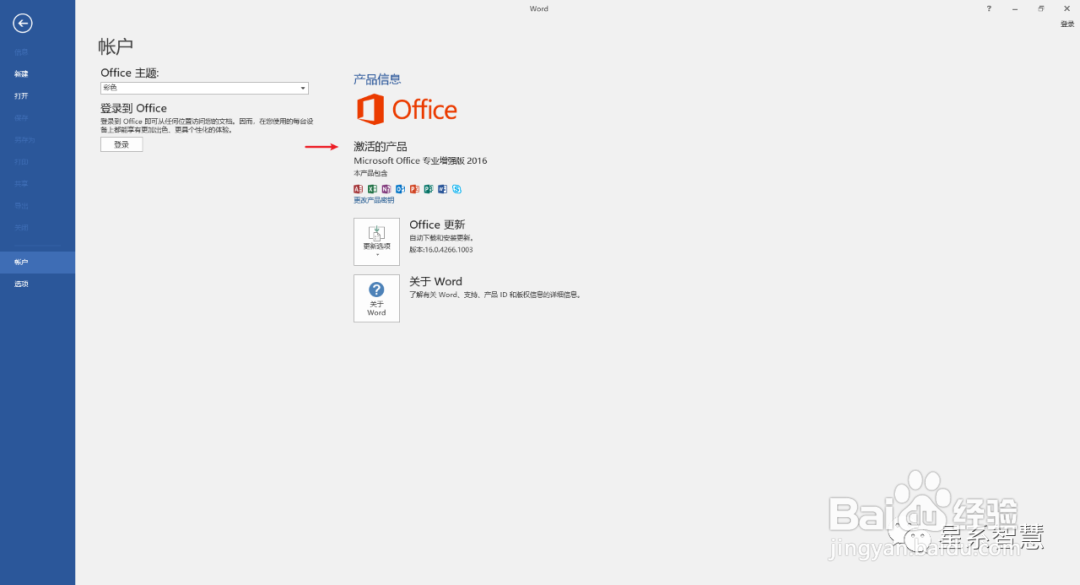
Task: Click the 登录 sign-in button
Action: pyautogui.click(x=121, y=145)
